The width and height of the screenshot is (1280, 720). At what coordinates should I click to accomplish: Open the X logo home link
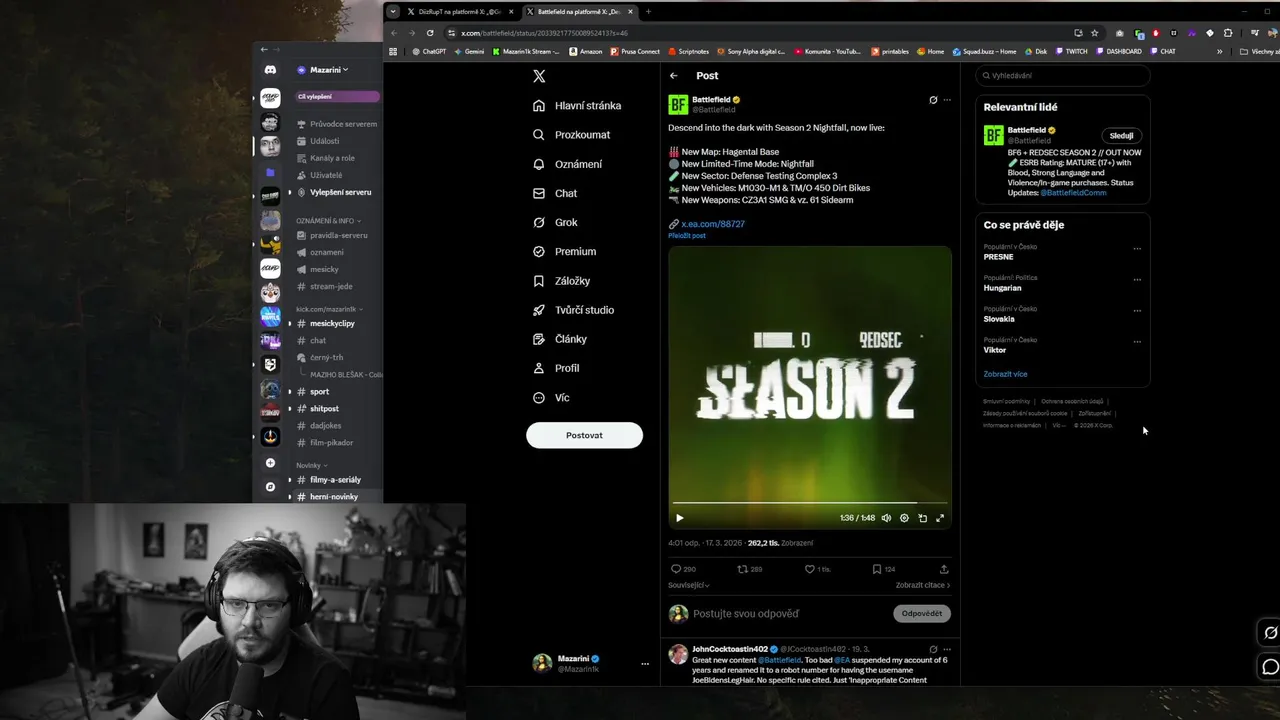(x=539, y=76)
